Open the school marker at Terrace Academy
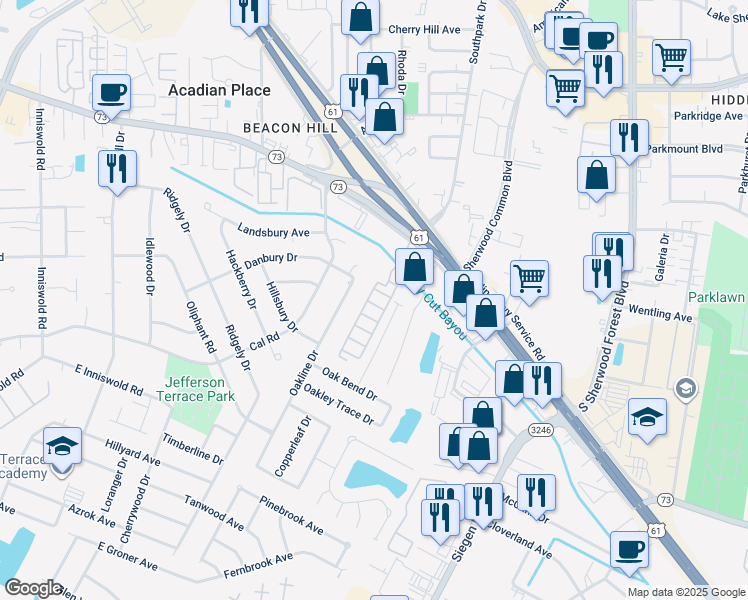Image resolution: width=748 pixels, height=600 pixels. pos(62,445)
